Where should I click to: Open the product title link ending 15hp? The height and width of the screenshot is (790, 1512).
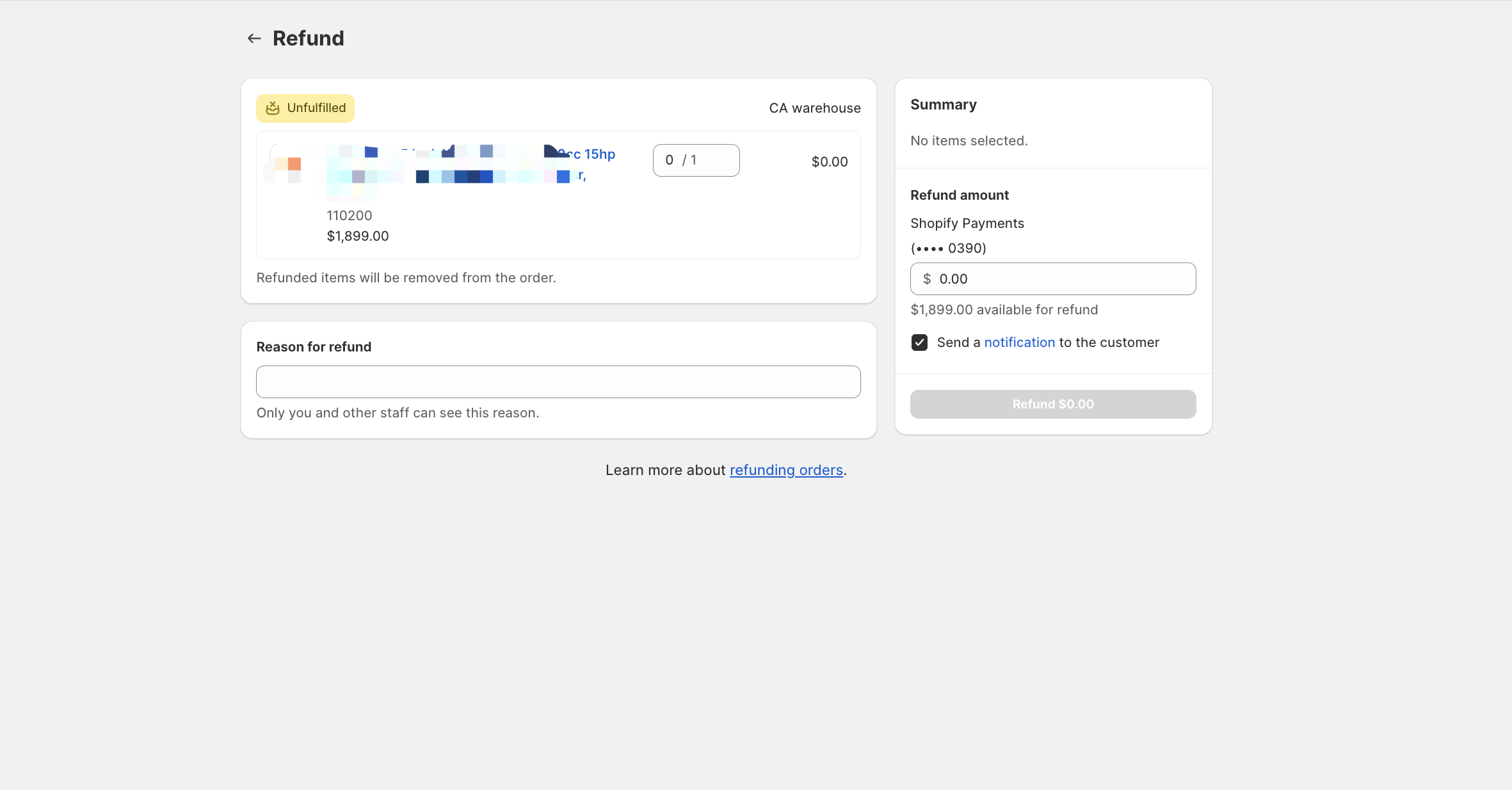[598, 154]
